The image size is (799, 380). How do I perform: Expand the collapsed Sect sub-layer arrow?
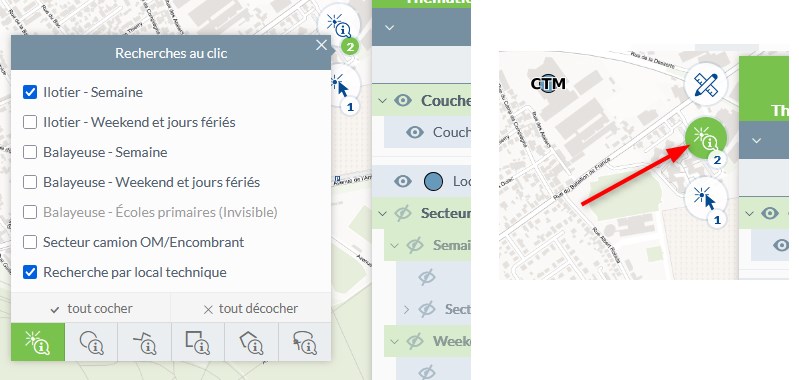click(406, 309)
